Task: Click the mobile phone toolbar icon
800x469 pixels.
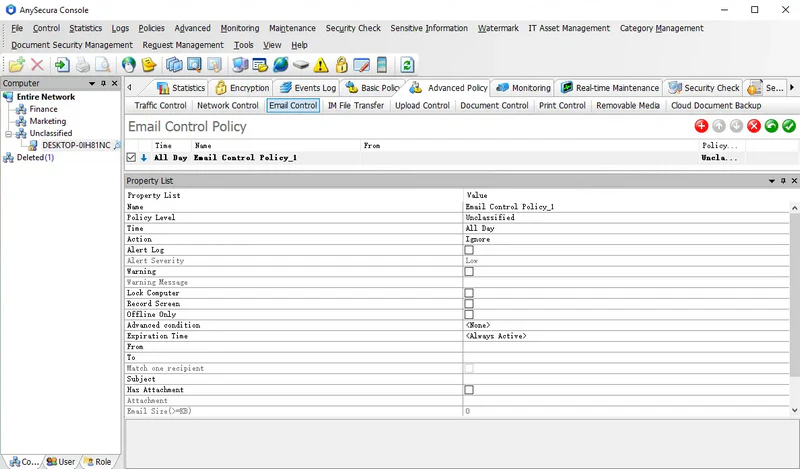Action: click(381, 65)
